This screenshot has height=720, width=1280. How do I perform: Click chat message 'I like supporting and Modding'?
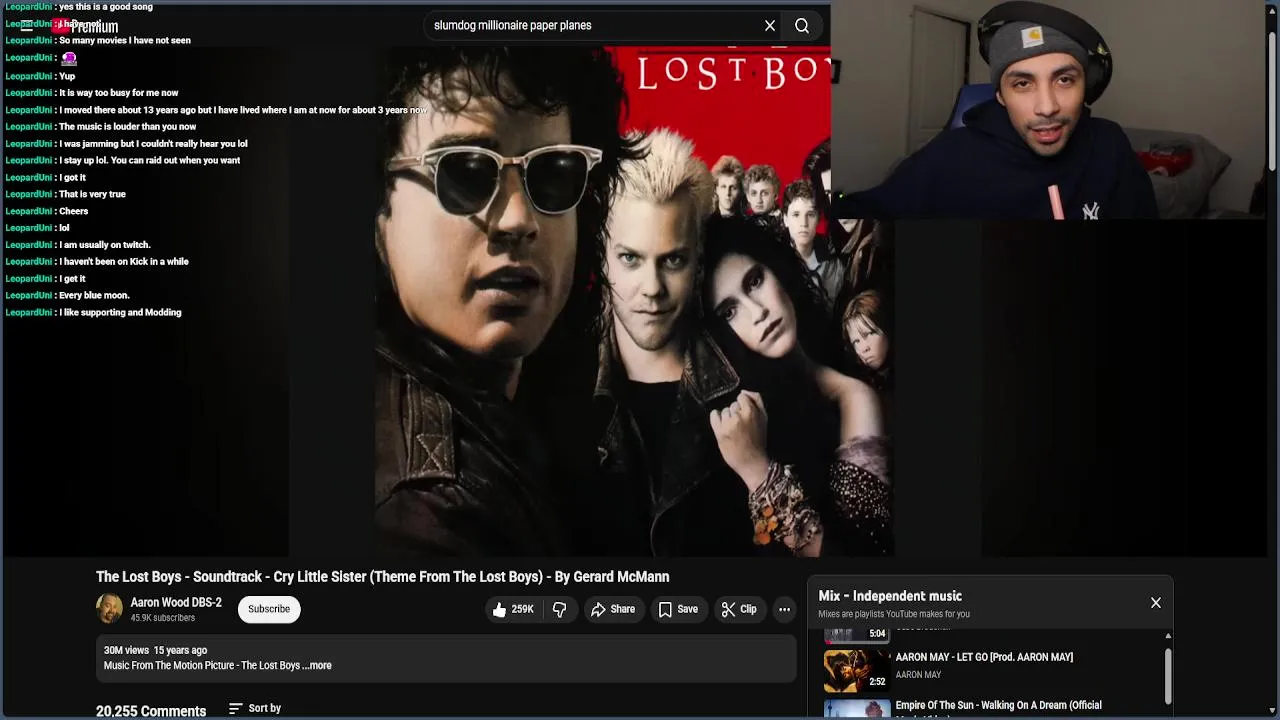tap(120, 312)
